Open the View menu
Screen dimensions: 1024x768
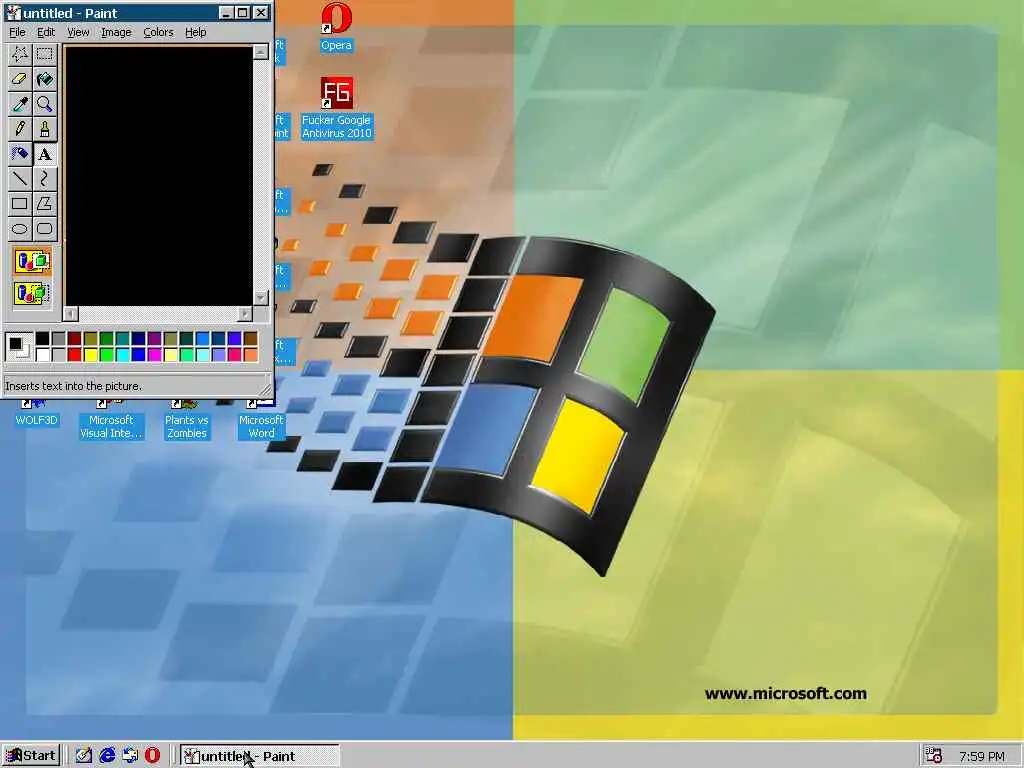pyautogui.click(x=78, y=32)
